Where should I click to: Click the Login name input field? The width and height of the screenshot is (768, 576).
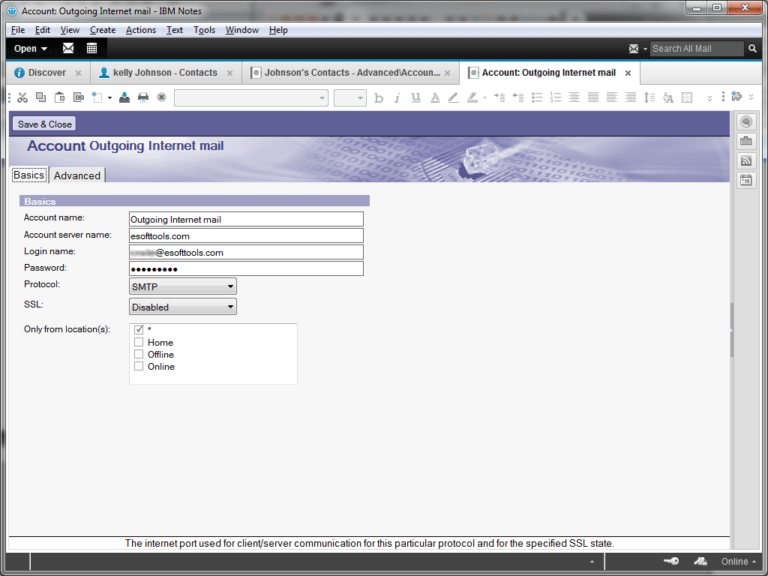pyautogui.click(x=246, y=252)
